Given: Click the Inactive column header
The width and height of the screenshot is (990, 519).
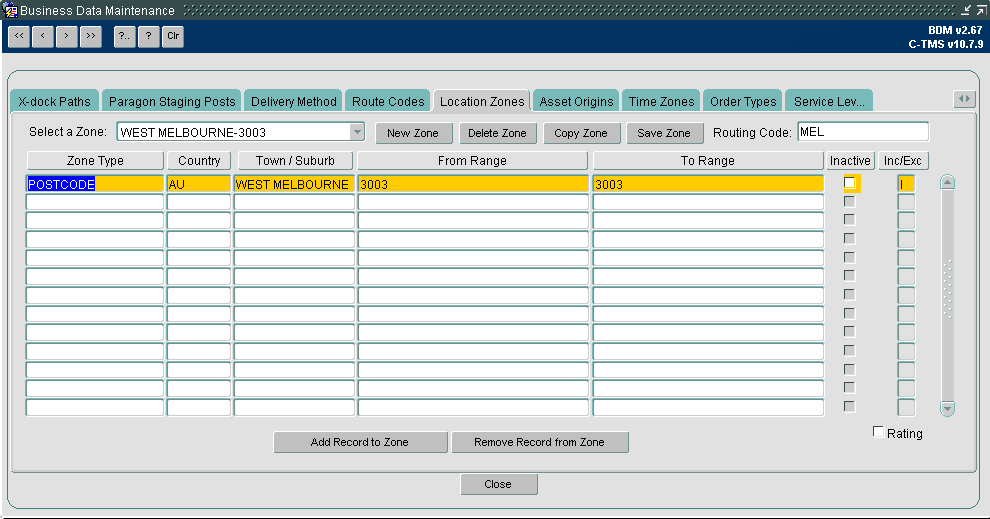Looking at the screenshot, I should tap(850, 161).
